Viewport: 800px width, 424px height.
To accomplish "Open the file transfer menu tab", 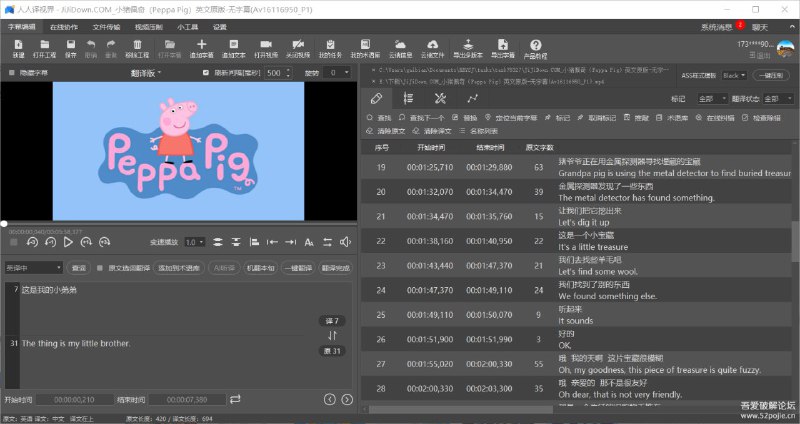I will [x=106, y=27].
